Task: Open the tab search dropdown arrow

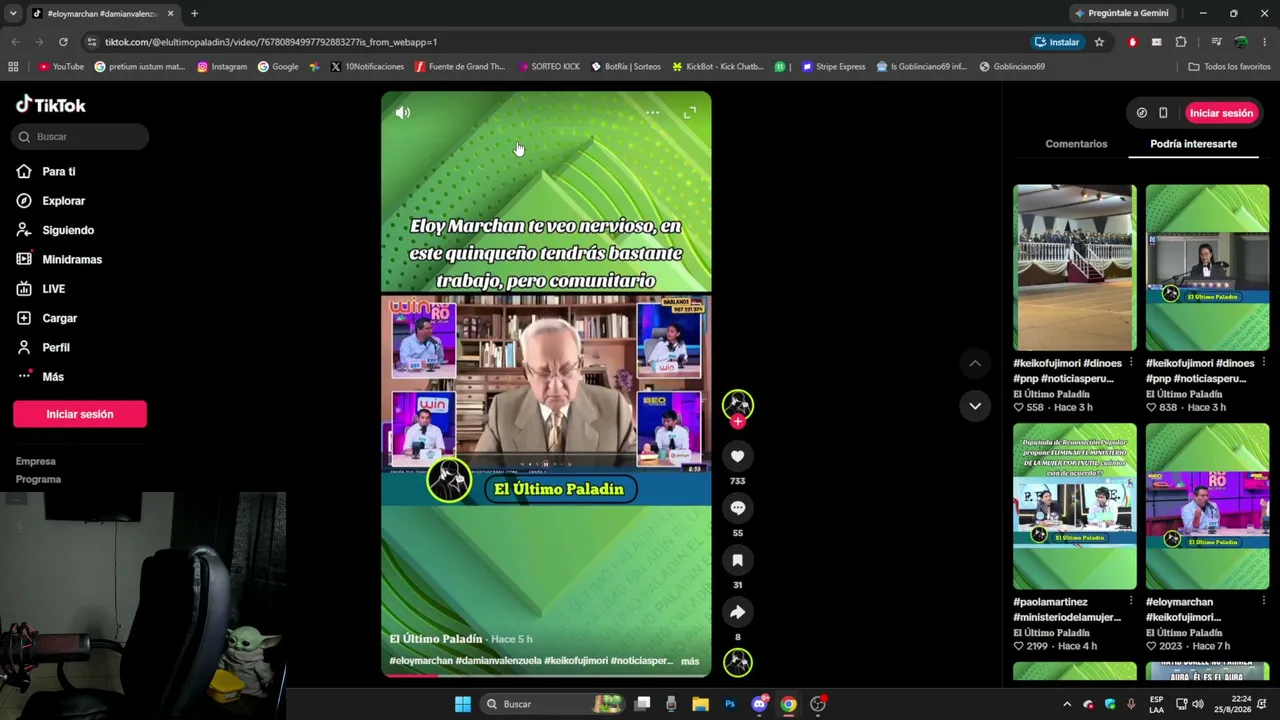Action: pyautogui.click(x=13, y=14)
